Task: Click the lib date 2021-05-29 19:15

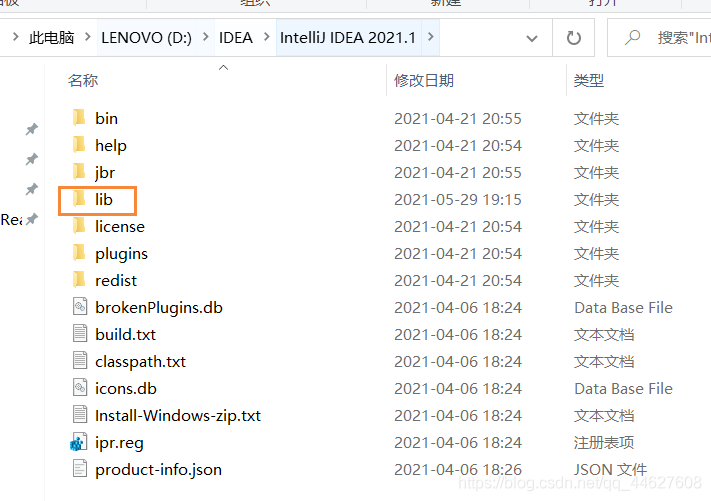Action: click(x=458, y=199)
